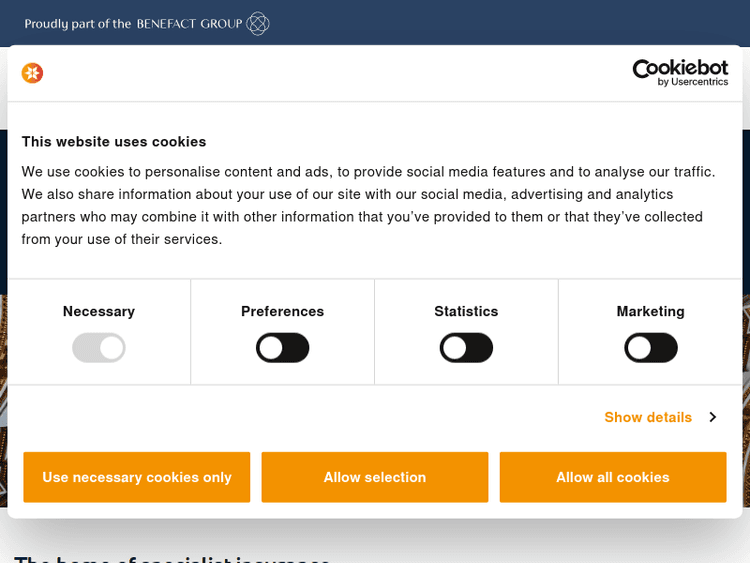Click the Preferences category label
The width and height of the screenshot is (750, 563).
(x=283, y=311)
